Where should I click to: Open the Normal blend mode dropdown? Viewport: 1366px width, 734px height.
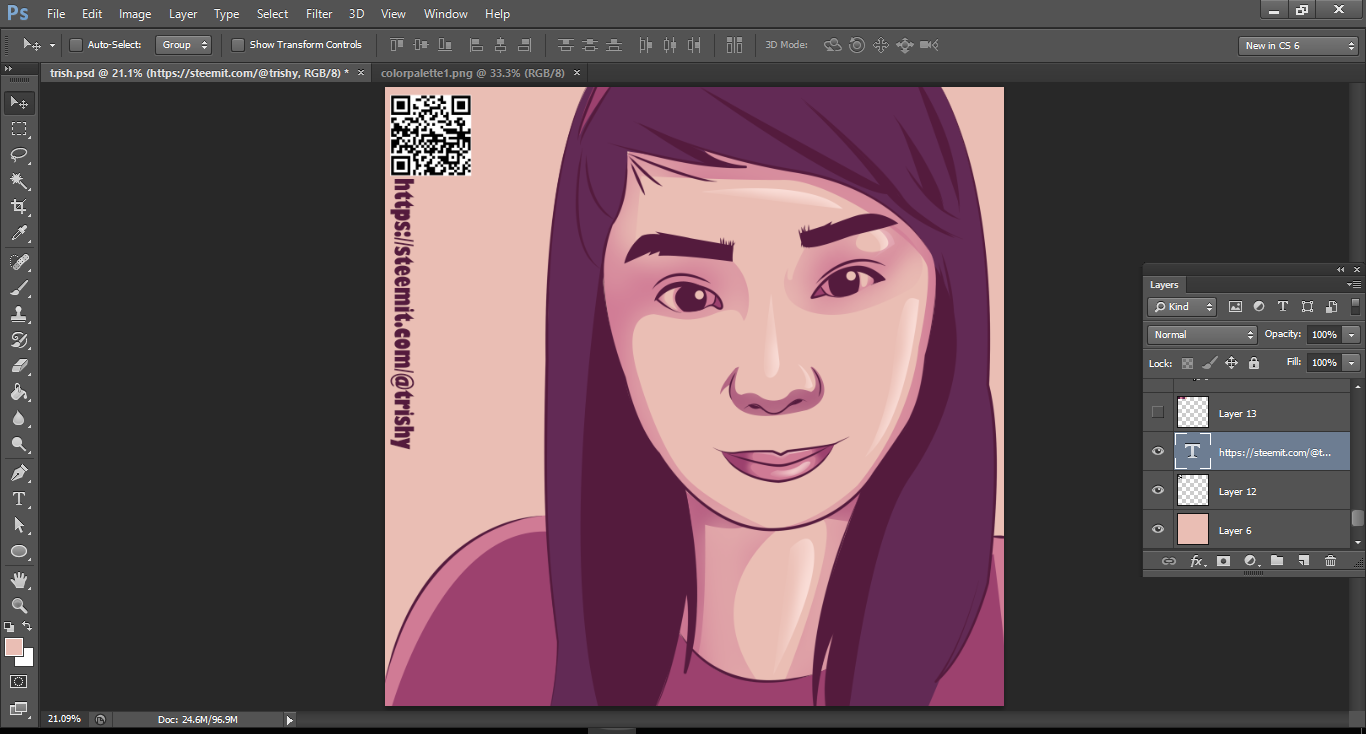[1202, 335]
